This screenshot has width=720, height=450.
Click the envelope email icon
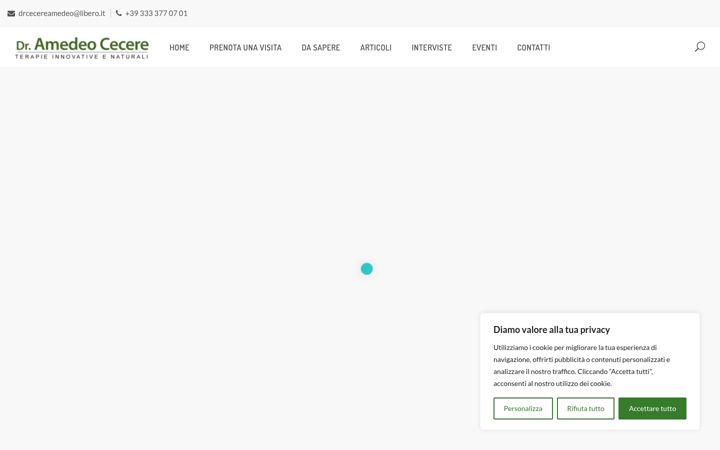click(x=11, y=13)
